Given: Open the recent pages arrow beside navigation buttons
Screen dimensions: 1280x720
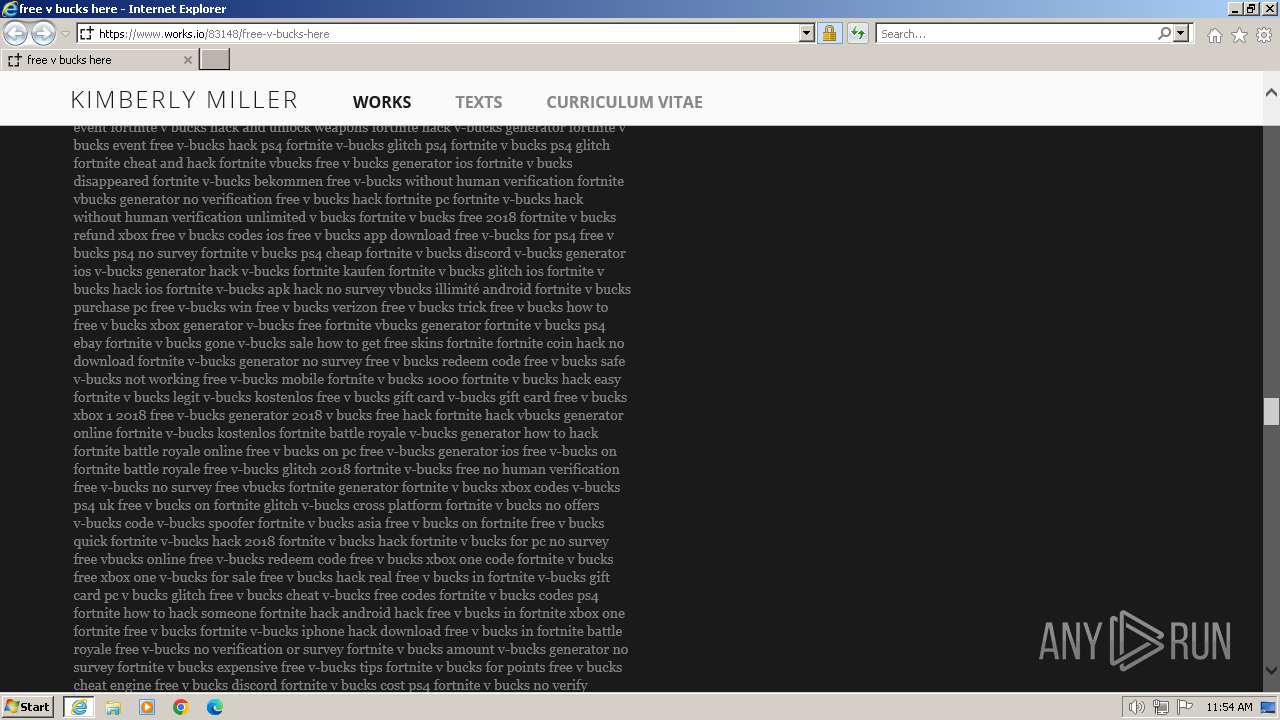Looking at the screenshot, I should 65,34.
